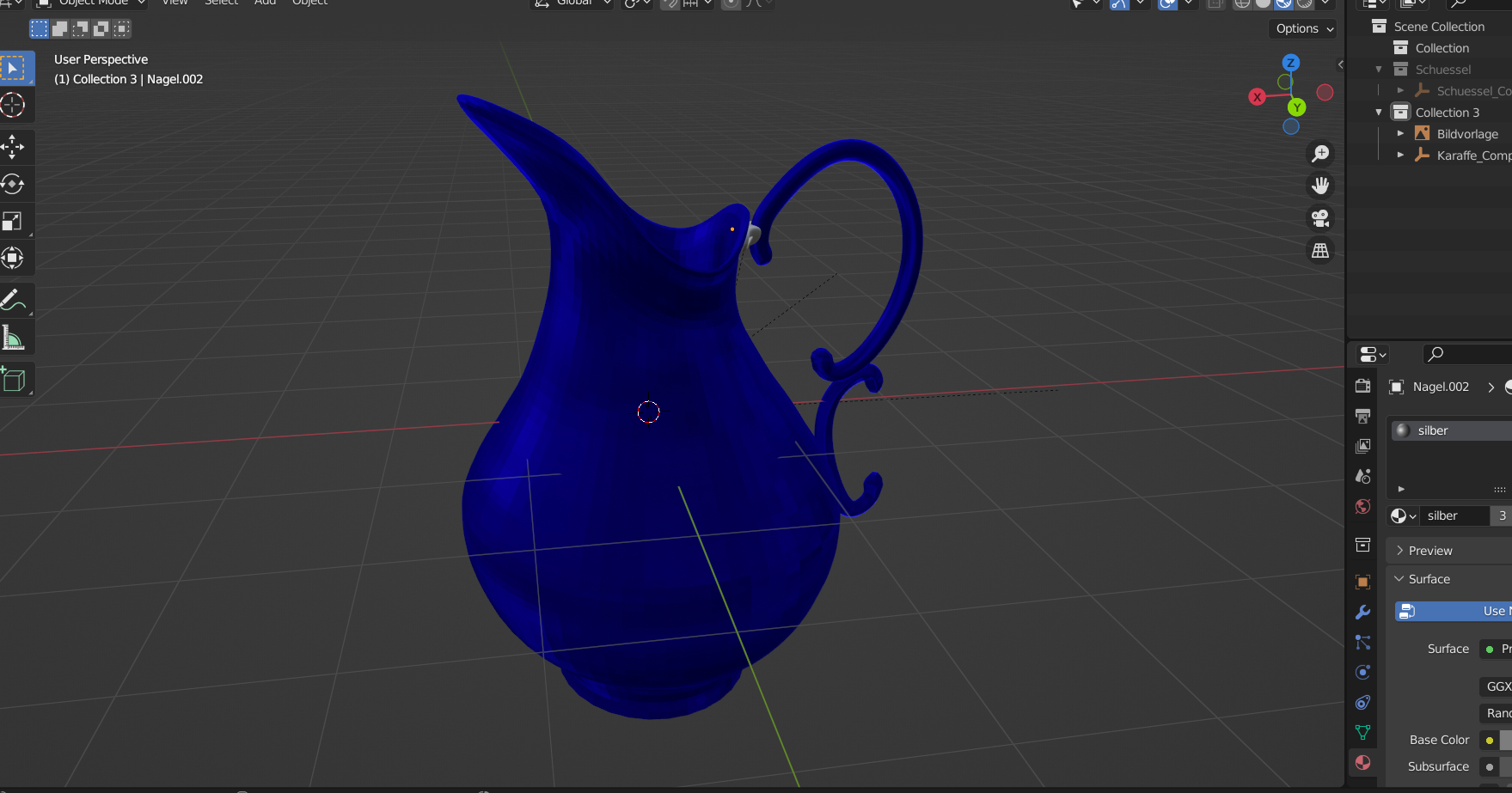Set selection mode to Extend
1512x793 pixels.
click(x=59, y=29)
